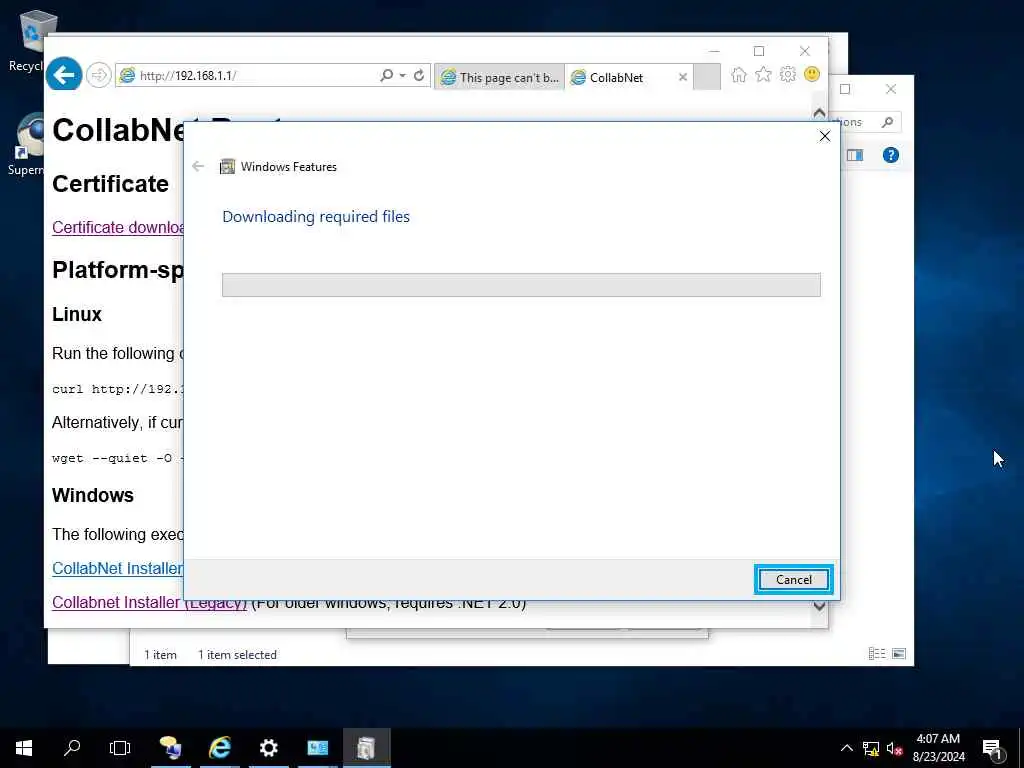Open the Start menu

pyautogui.click(x=24, y=748)
